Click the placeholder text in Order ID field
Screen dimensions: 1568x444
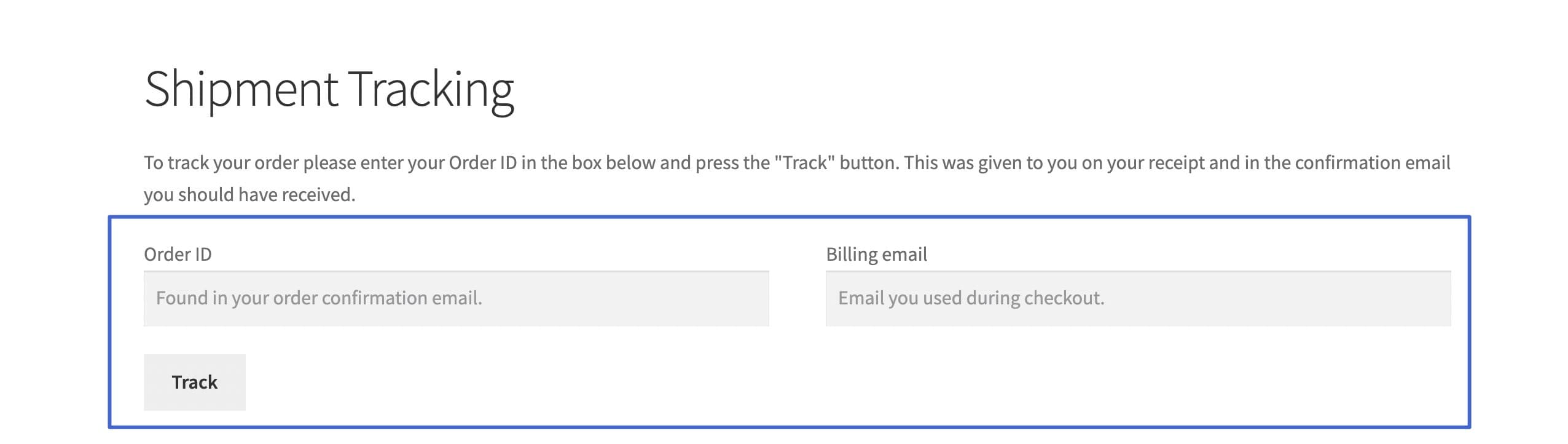(x=319, y=298)
